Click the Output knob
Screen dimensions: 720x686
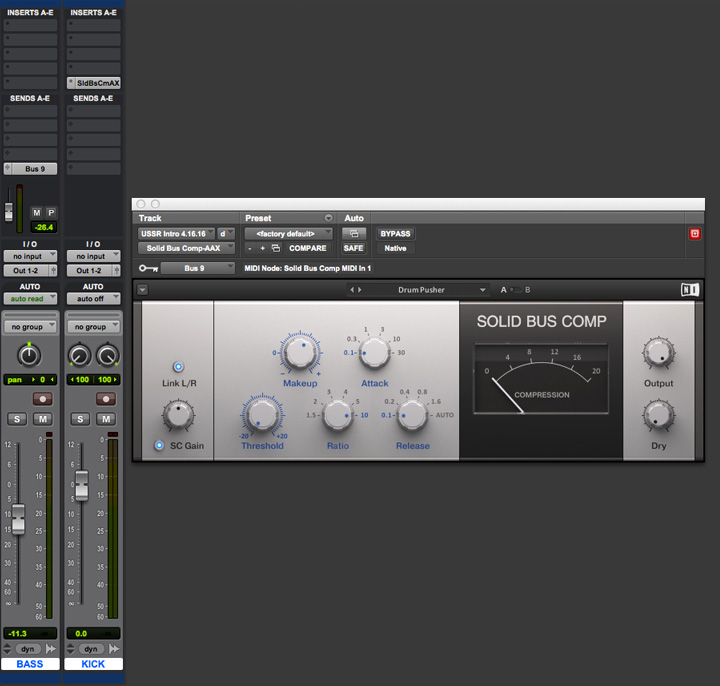pyautogui.click(x=658, y=353)
